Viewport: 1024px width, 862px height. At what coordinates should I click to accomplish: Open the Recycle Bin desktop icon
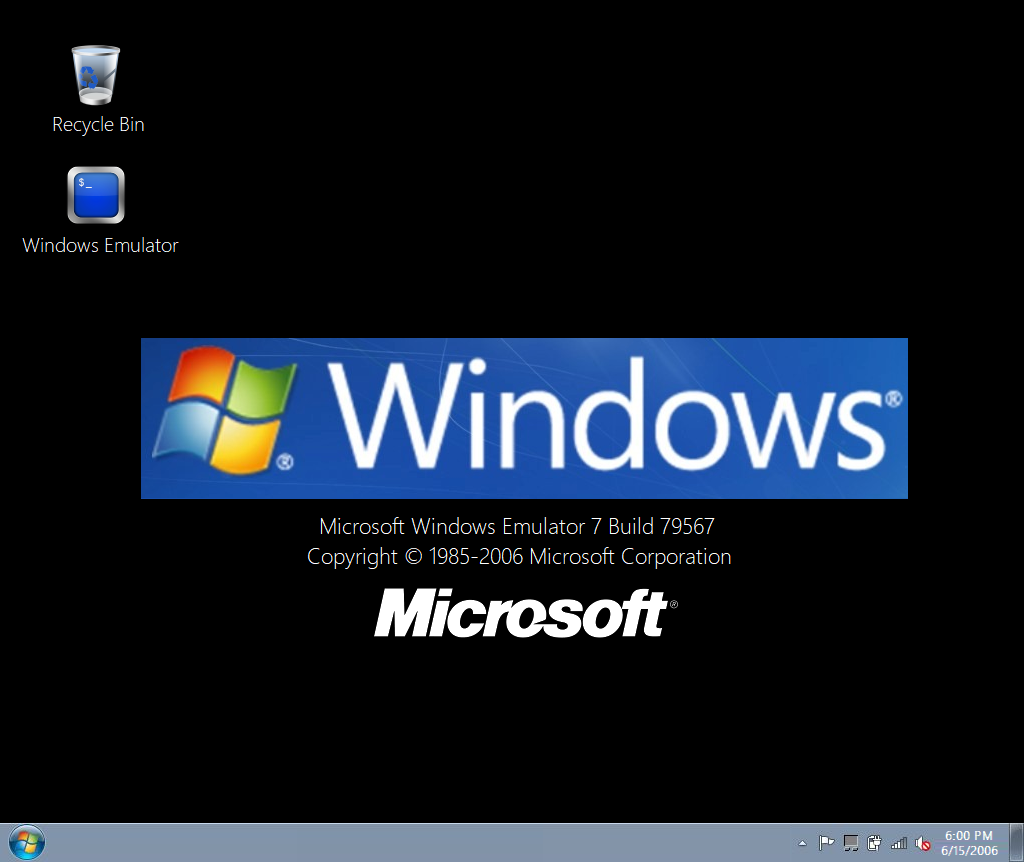(96, 75)
